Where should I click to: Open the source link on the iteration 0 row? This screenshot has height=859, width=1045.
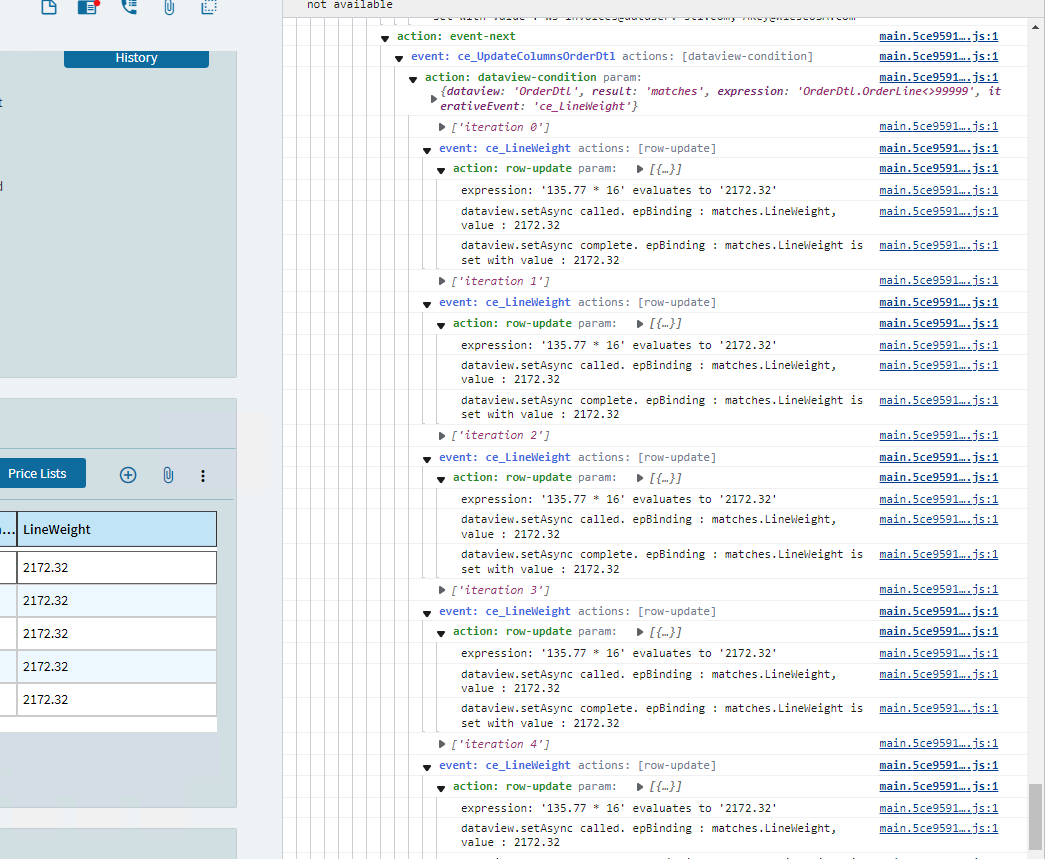coord(938,126)
